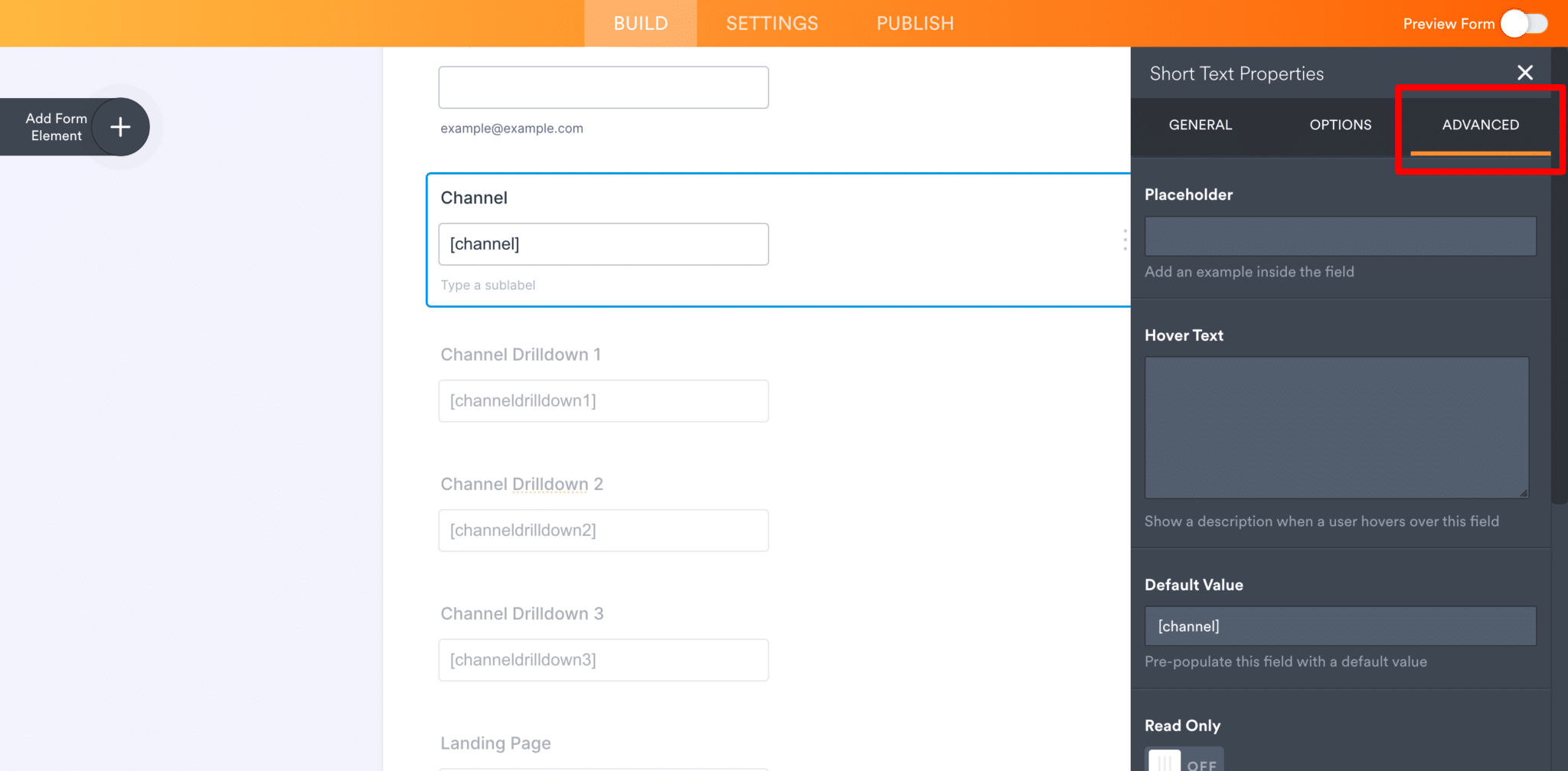Select the email example field at top
The width and height of the screenshot is (1568, 771).
point(603,87)
